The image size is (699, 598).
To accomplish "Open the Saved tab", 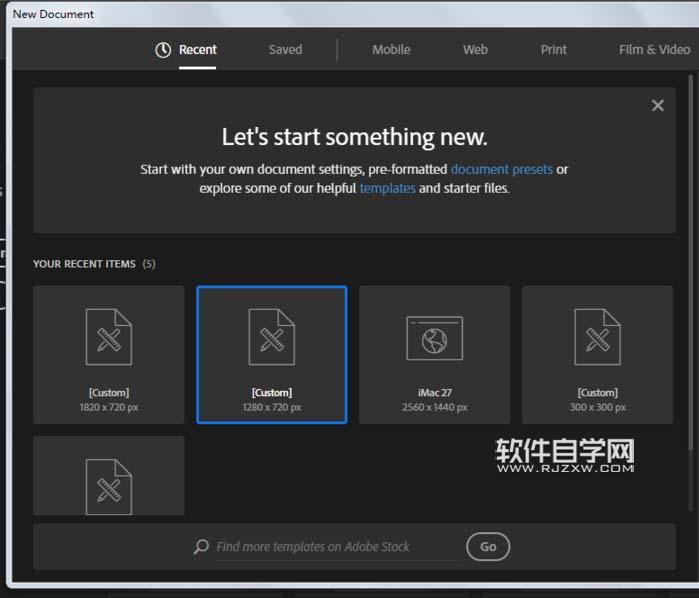I will 285,49.
